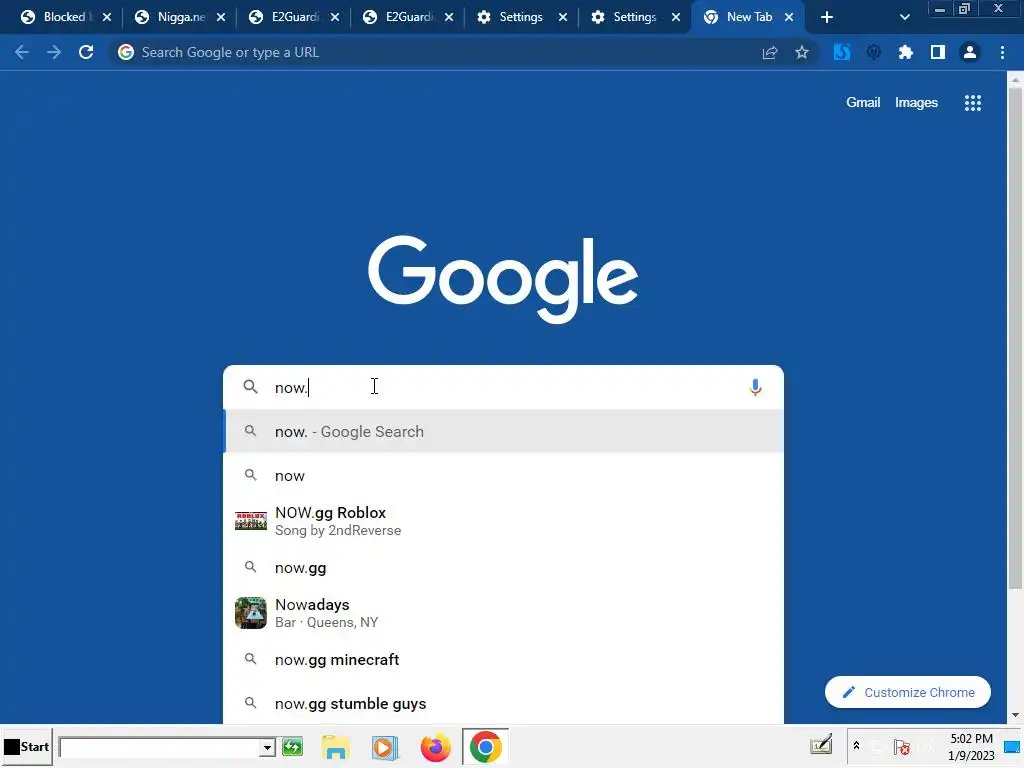The width and height of the screenshot is (1024, 768).
Task: Open the Chrome three-dot menu
Action: pyautogui.click(x=1002, y=52)
